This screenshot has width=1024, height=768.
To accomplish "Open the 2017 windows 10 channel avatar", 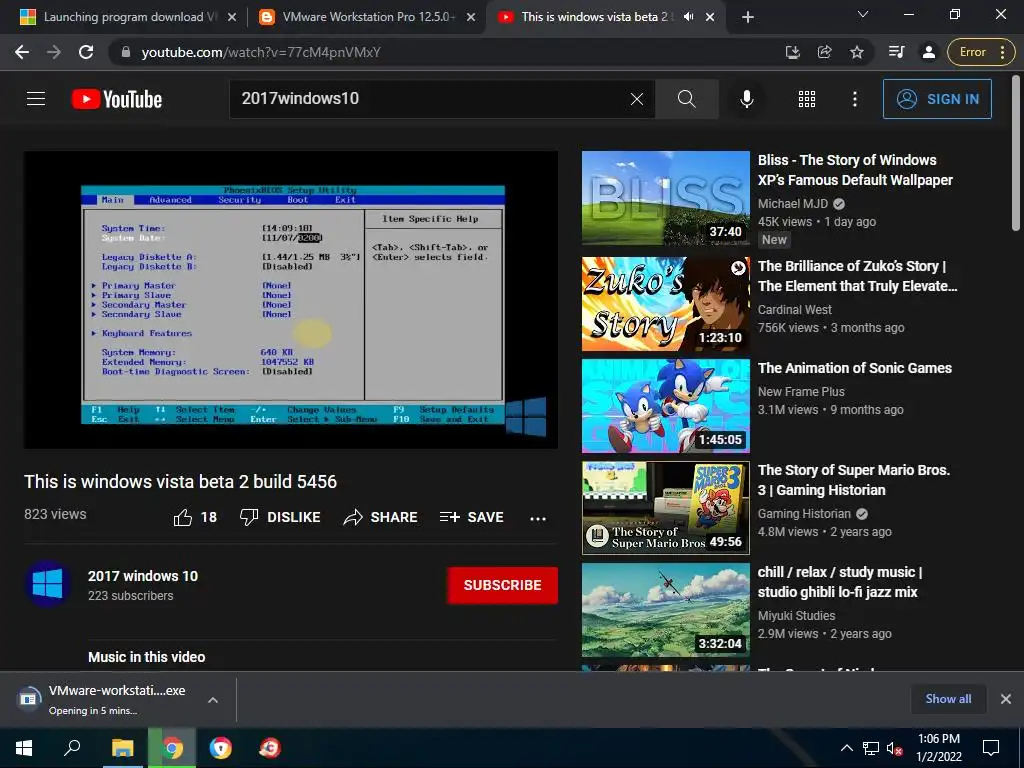I will coord(48,584).
